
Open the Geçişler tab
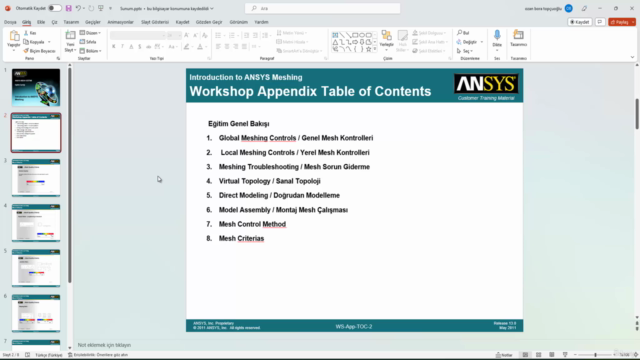click(x=93, y=22)
